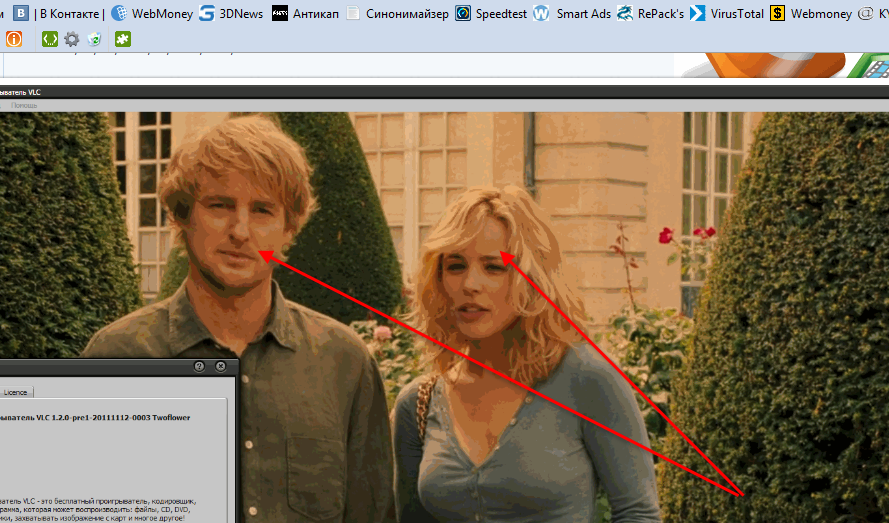Open the RePack's bookmark
Screen dimensions: 889x523
[x=650, y=14]
